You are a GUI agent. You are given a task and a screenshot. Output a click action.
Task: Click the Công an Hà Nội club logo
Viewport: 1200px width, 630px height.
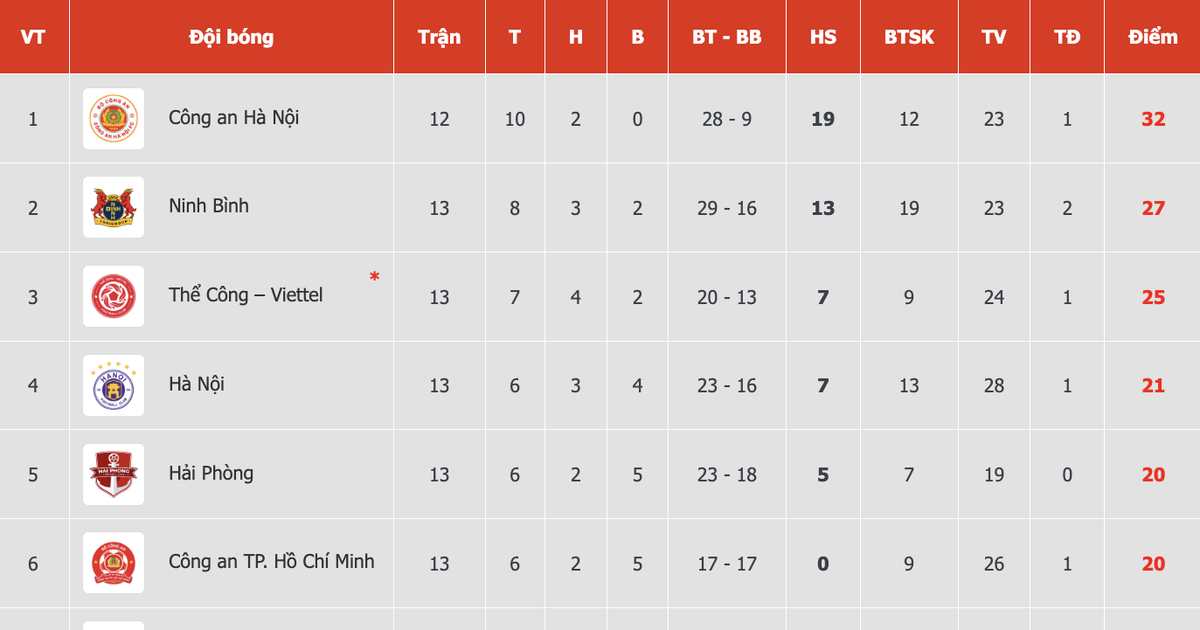click(113, 119)
